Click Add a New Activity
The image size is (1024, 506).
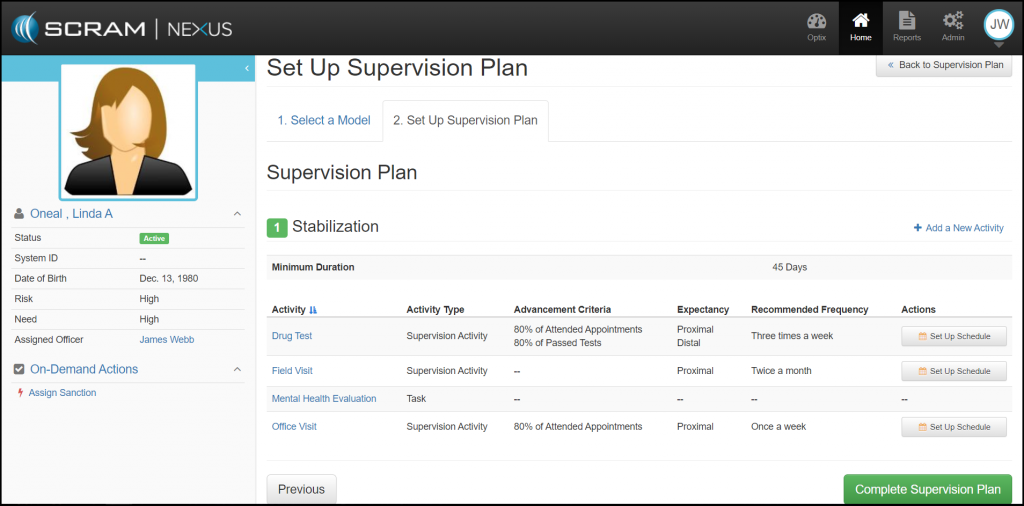(x=958, y=228)
